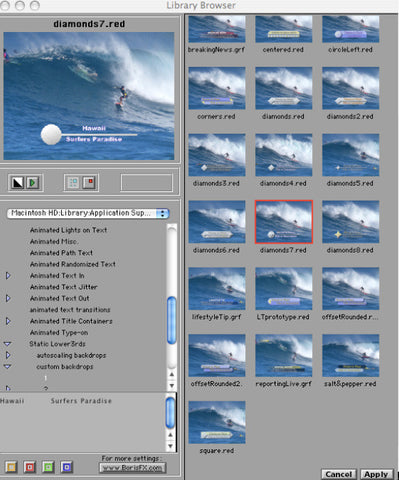The width and height of the screenshot is (399, 480).
Task: Select the diamonds3.red thumbnail
Action: [x=217, y=155]
